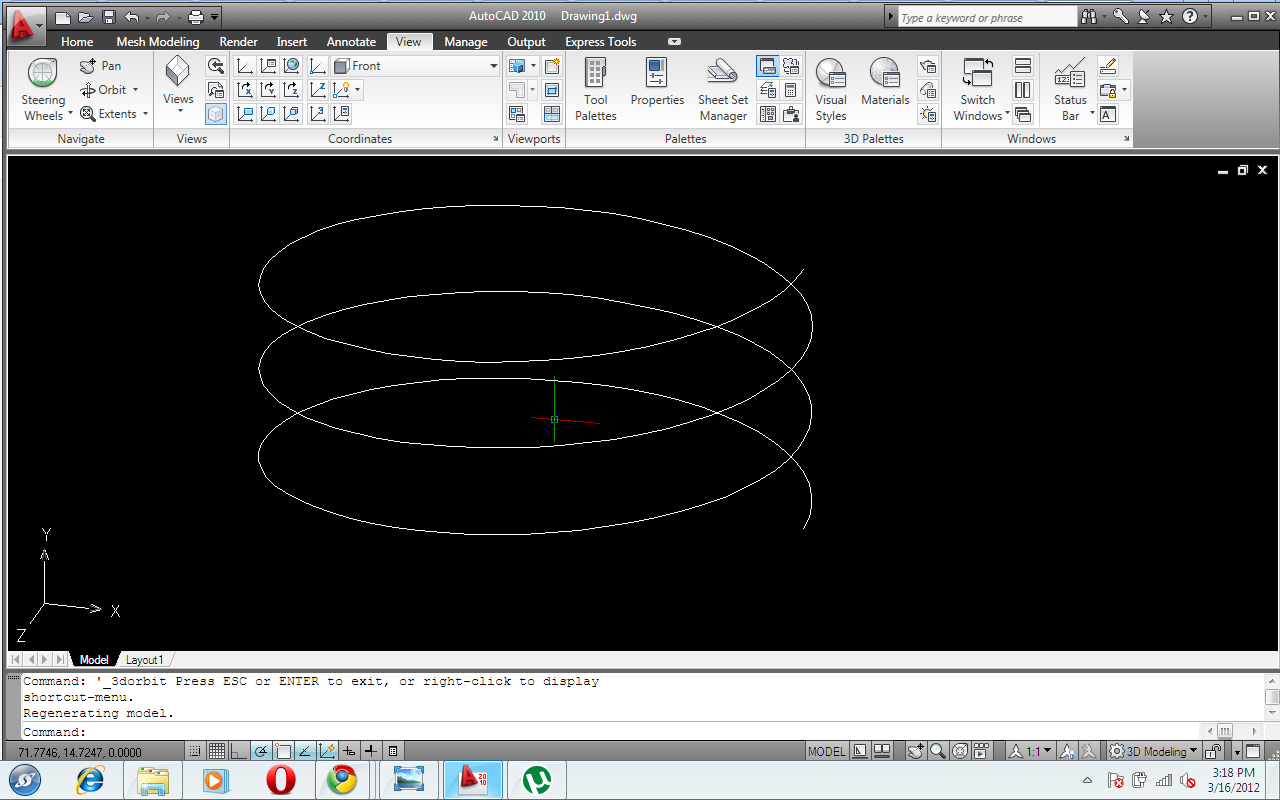The image size is (1280, 800).
Task: Click inside the search keyword field
Action: click(985, 16)
